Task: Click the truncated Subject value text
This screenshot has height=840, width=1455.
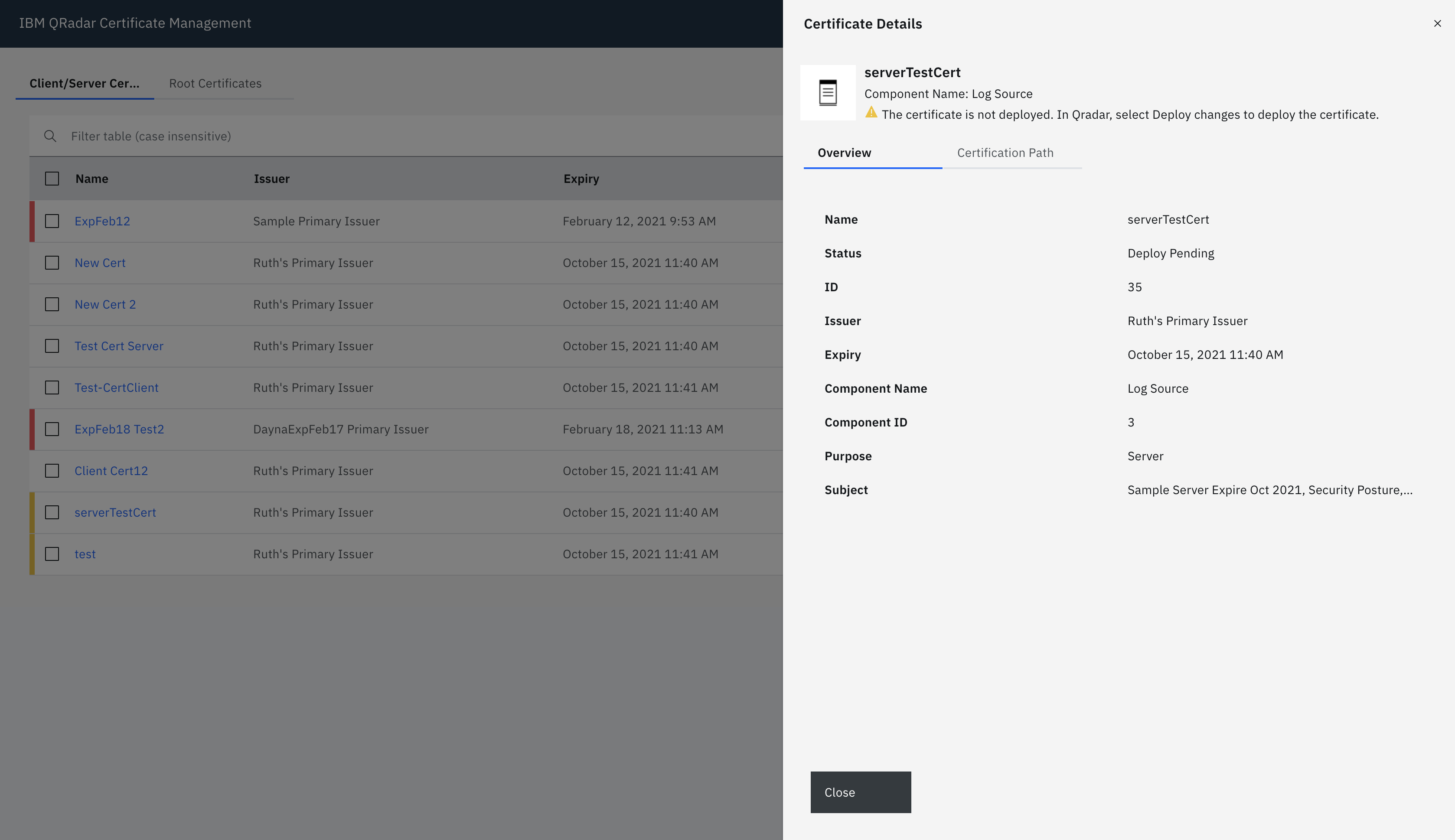Action: [1269, 490]
